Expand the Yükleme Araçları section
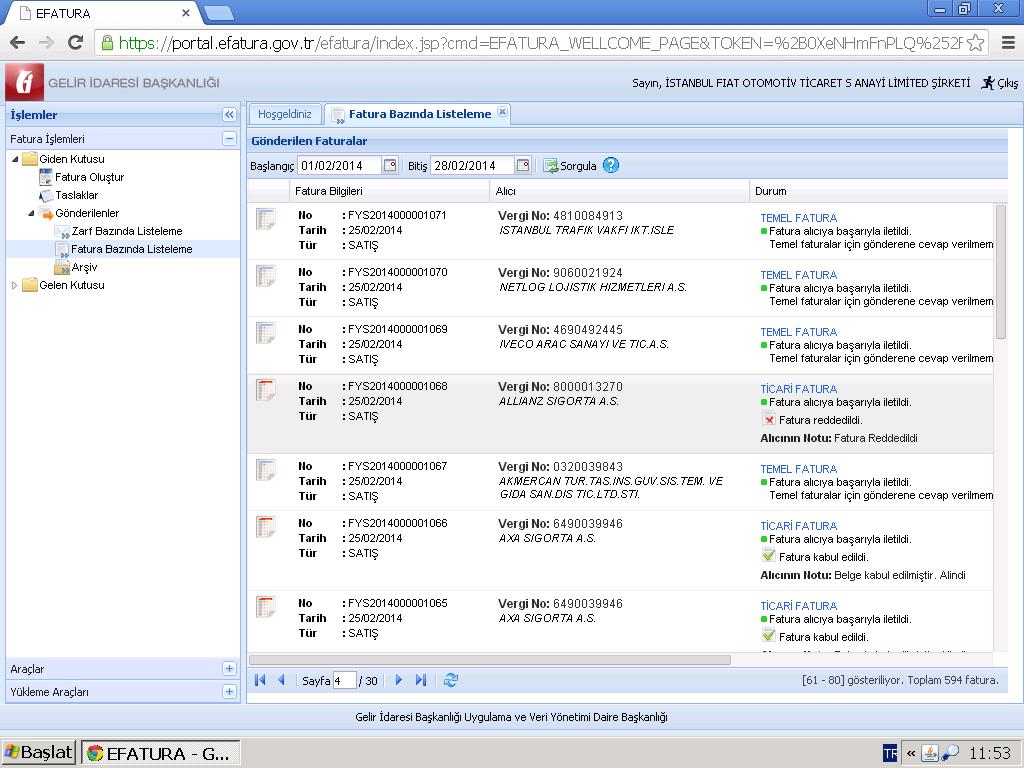Screen dimensions: 1024x768 click(x=229, y=691)
